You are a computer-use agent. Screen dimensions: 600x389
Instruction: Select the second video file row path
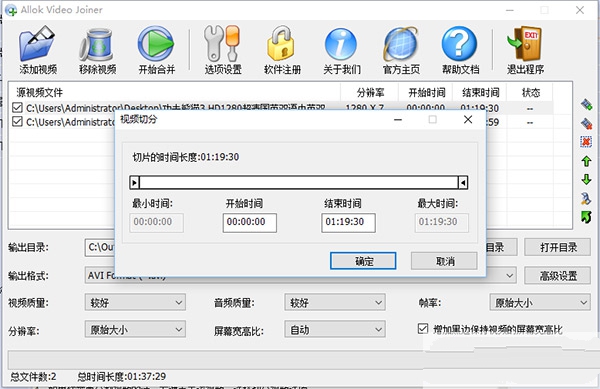pos(70,122)
